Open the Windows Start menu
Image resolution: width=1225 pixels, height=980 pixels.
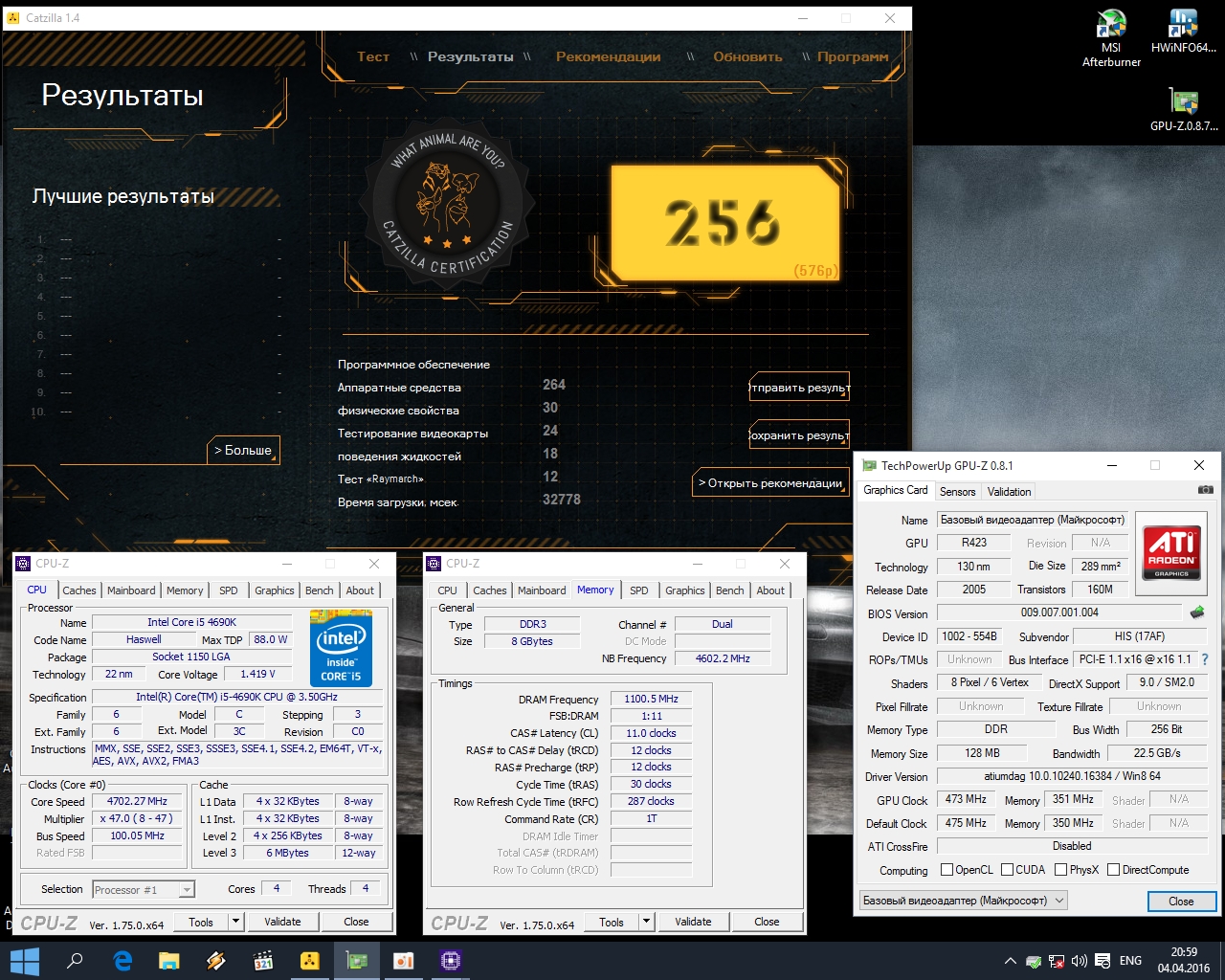[x=24, y=961]
